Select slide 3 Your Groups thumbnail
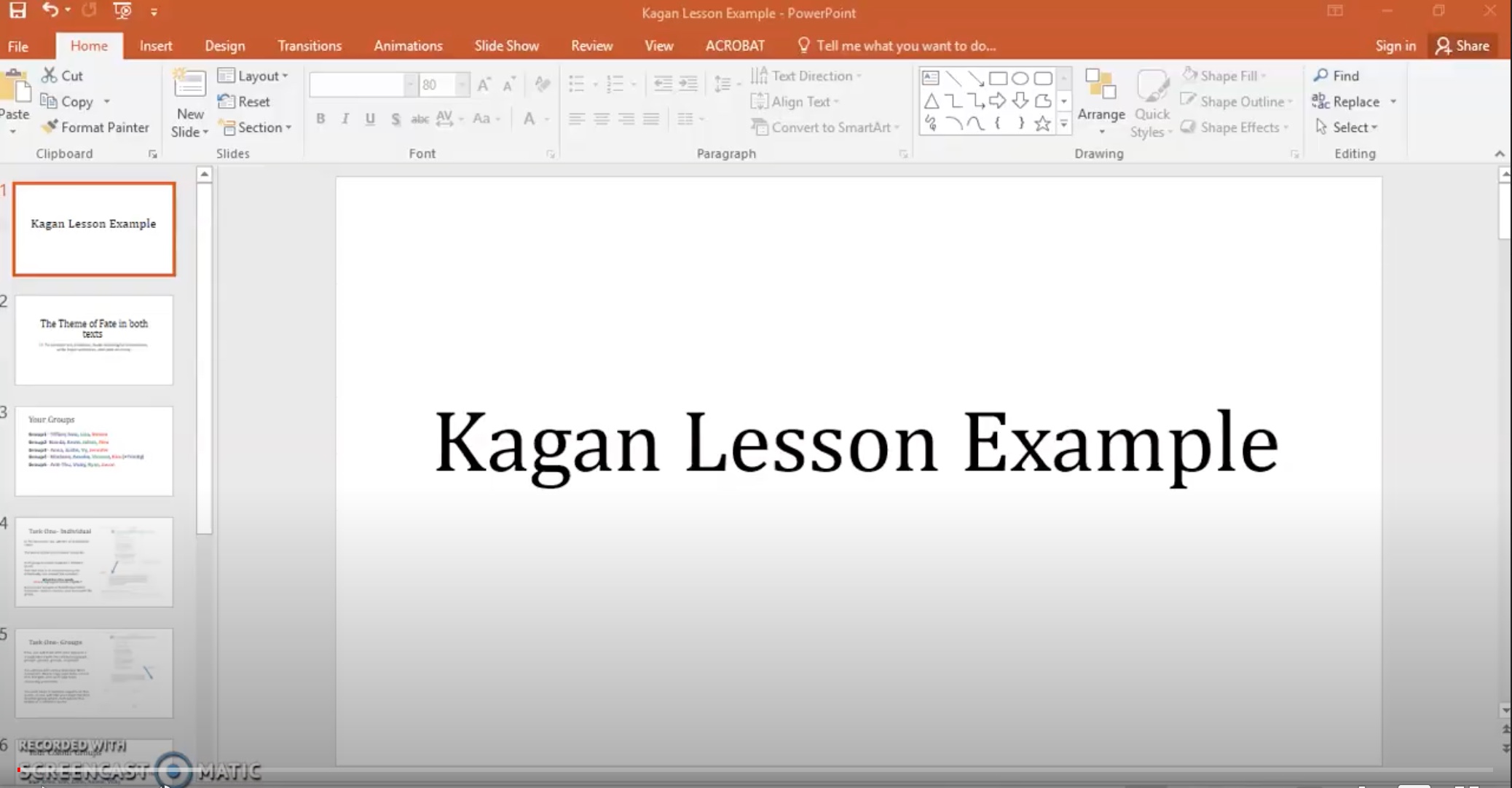 click(94, 451)
